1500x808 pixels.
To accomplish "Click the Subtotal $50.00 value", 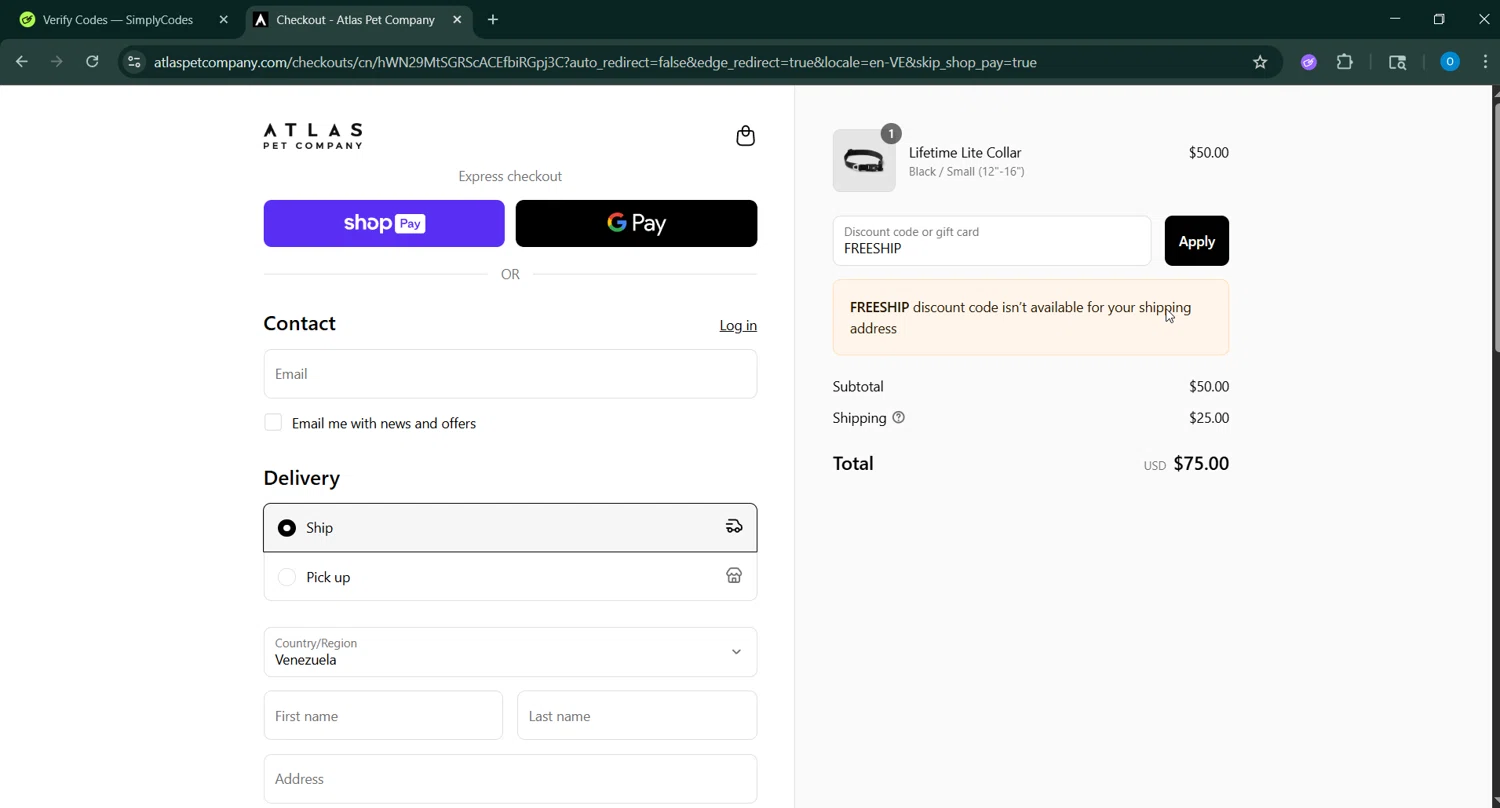I will click(1209, 386).
